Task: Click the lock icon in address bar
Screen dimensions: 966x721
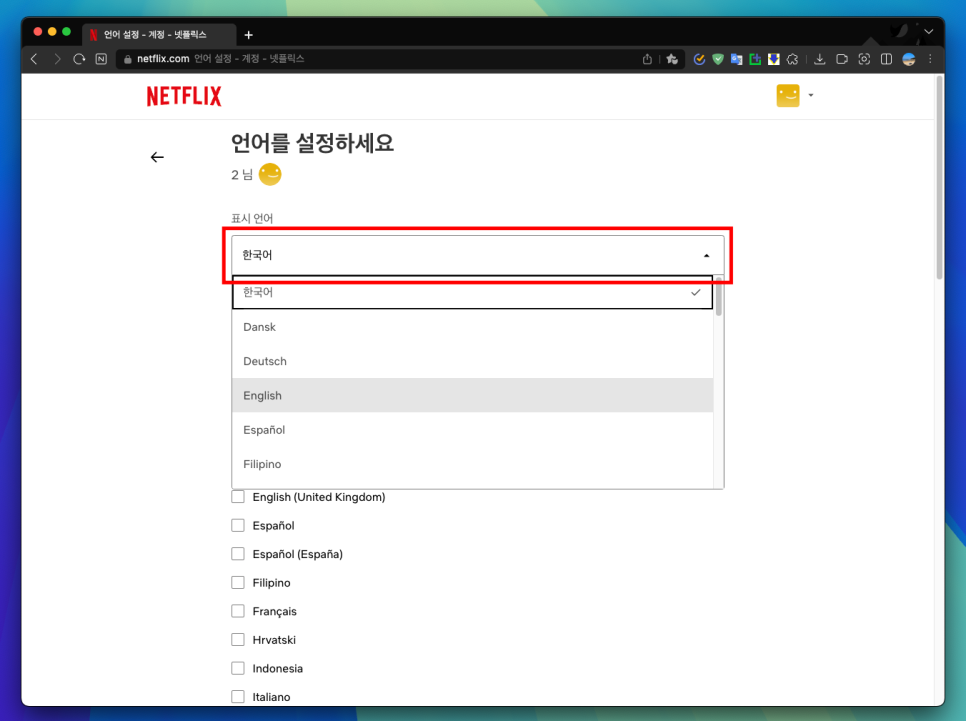Action: [x=128, y=59]
